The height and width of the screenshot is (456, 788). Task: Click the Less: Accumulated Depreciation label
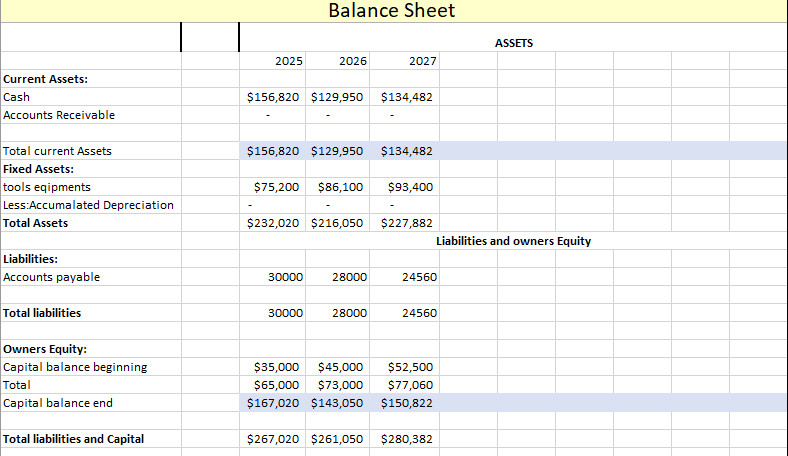click(88, 205)
